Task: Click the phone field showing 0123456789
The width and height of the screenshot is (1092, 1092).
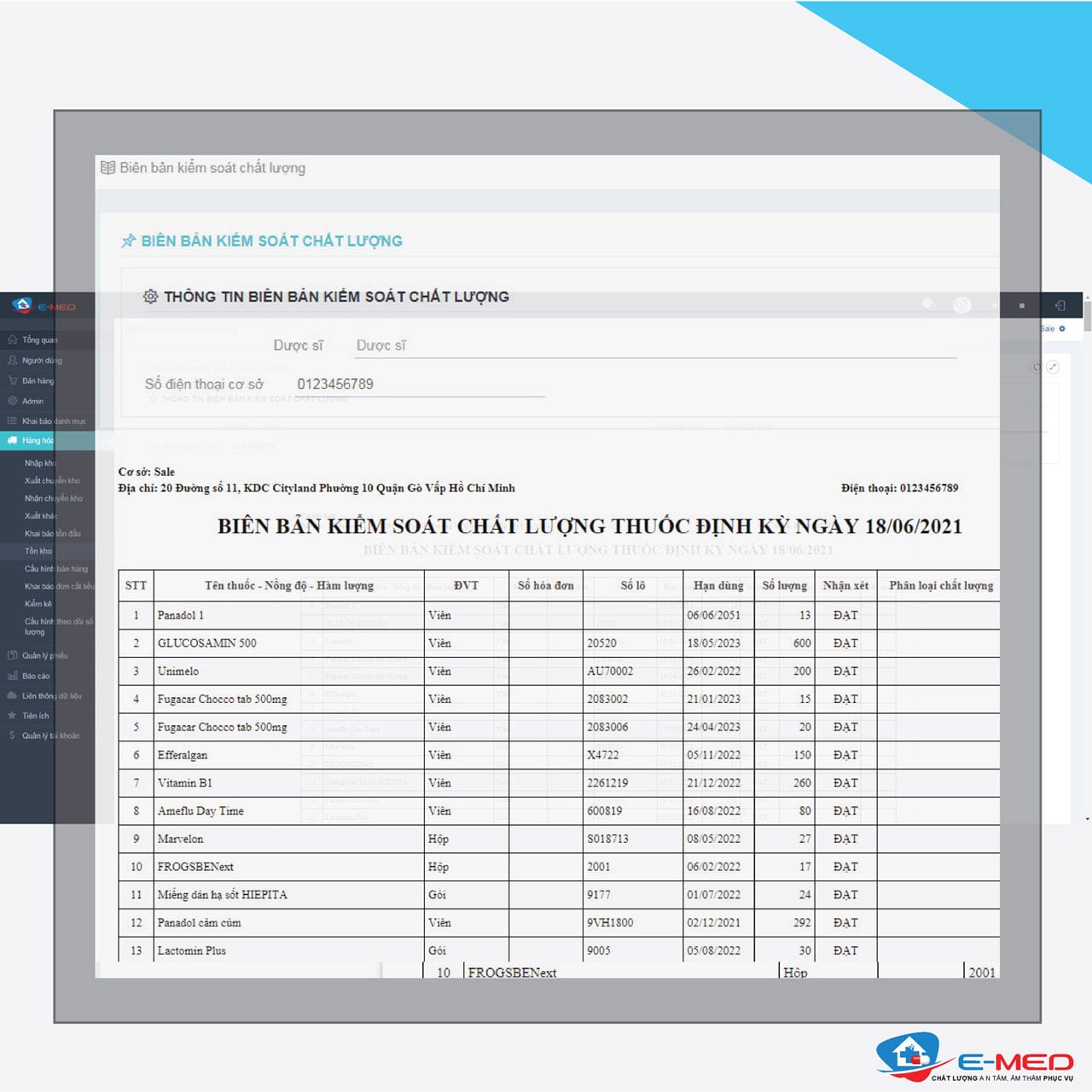Action: [x=420, y=384]
